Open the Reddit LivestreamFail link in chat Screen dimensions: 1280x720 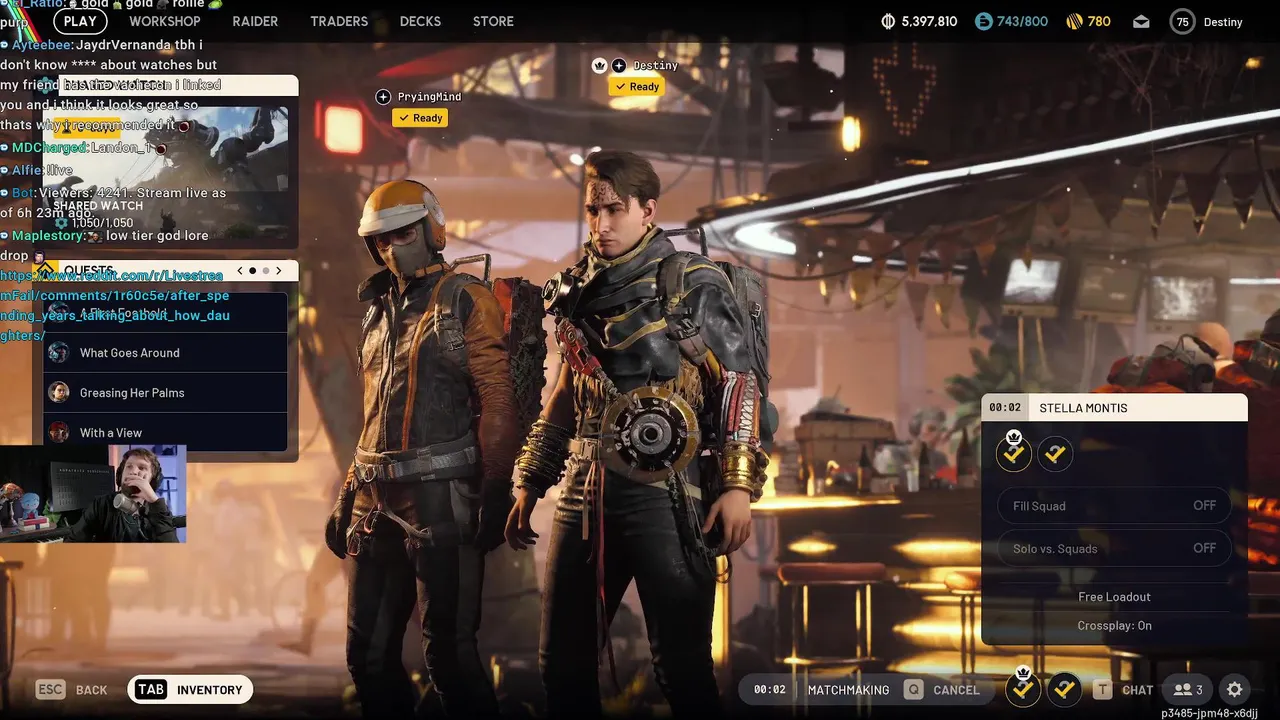(x=115, y=305)
